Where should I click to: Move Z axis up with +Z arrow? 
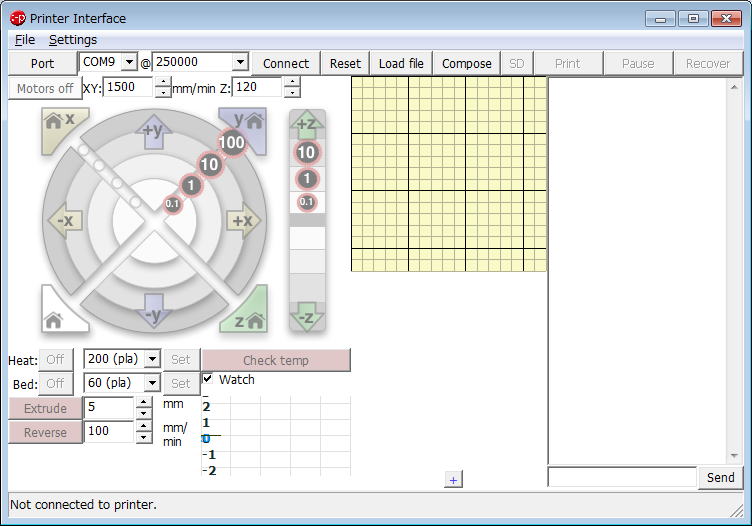pyautogui.click(x=307, y=124)
